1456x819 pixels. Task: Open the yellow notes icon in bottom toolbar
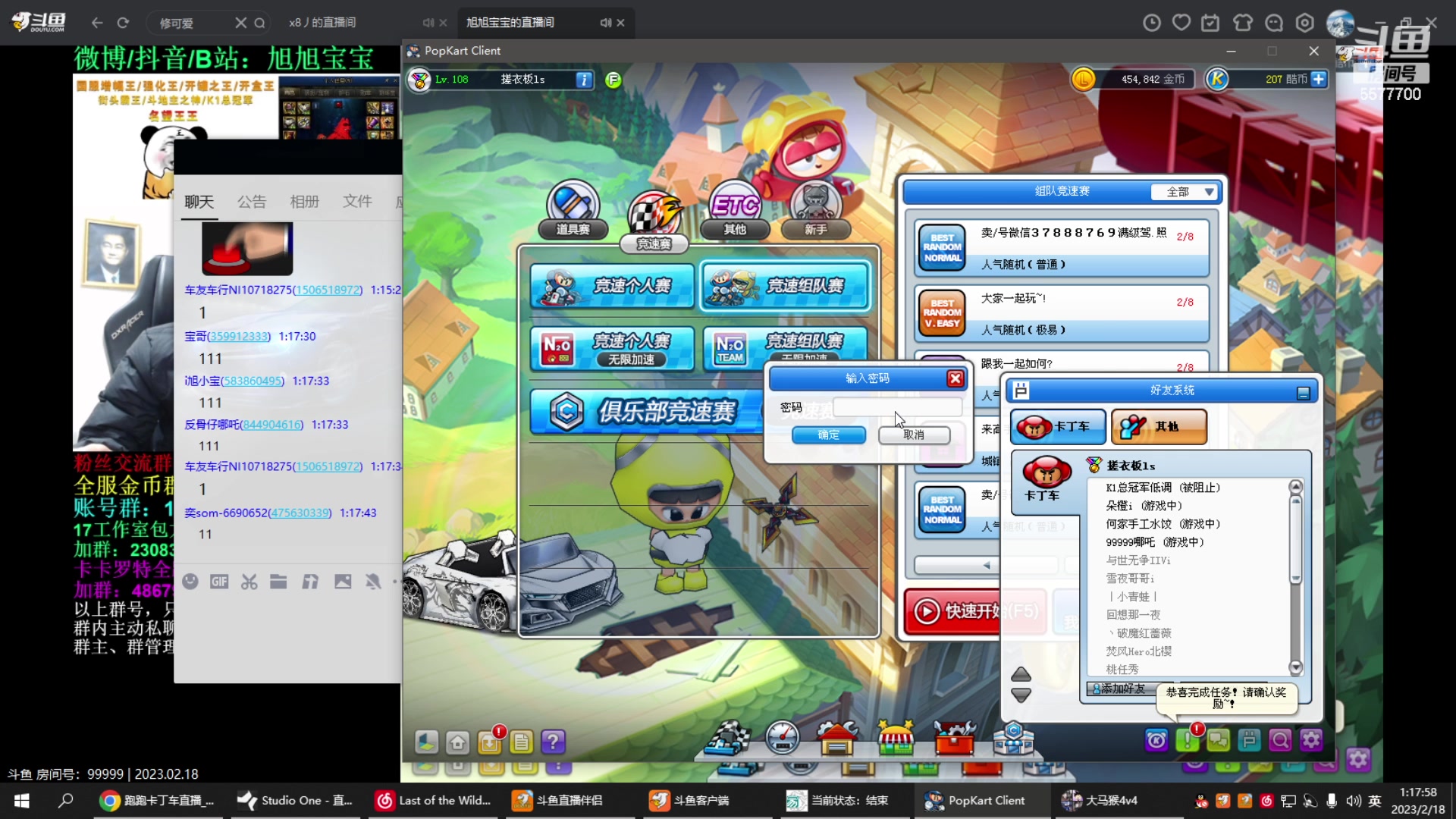[x=522, y=742]
